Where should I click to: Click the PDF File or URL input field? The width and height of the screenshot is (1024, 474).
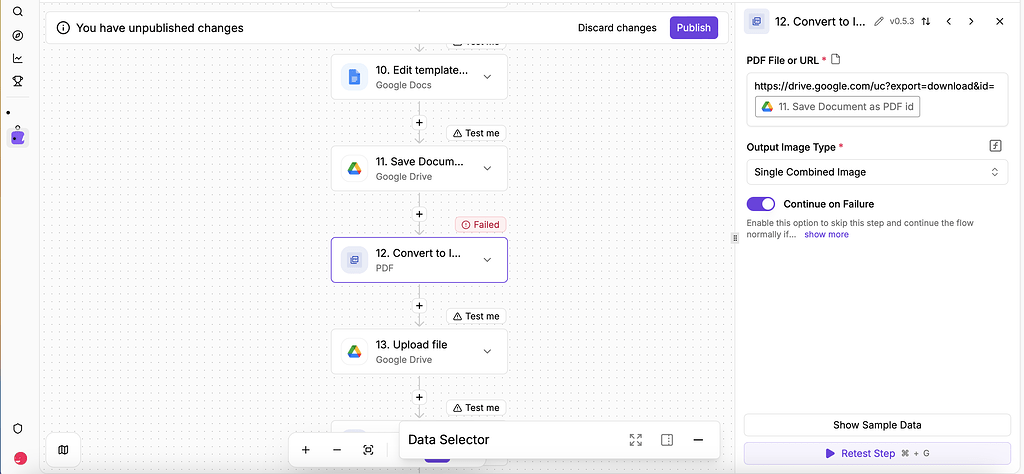[877, 99]
